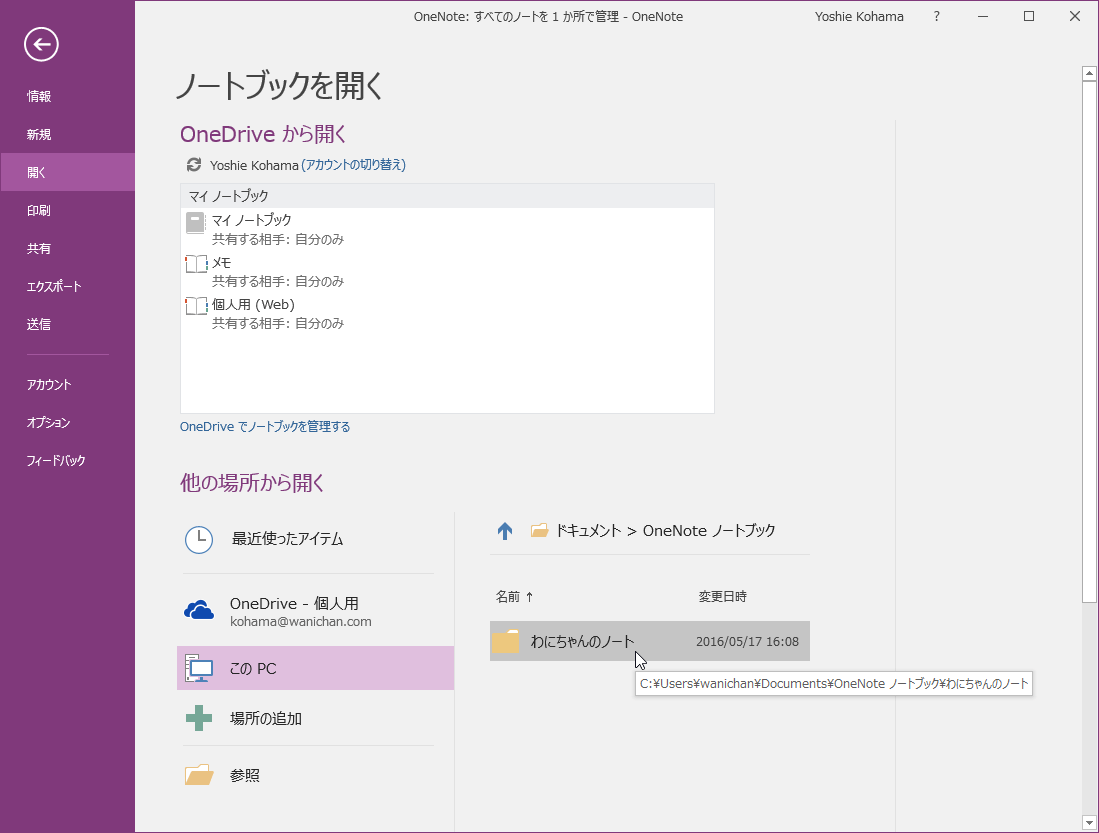Click the Yoshie Kohama account name in title bar
This screenshot has height=833, width=1099.
coord(859,16)
